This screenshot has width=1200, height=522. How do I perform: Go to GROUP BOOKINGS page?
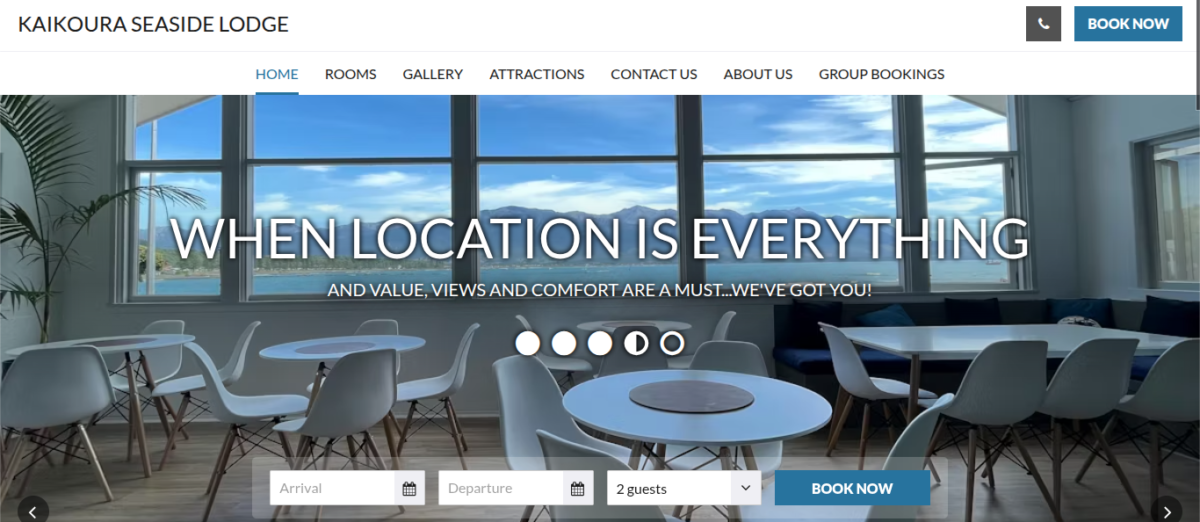tap(881, 74)
